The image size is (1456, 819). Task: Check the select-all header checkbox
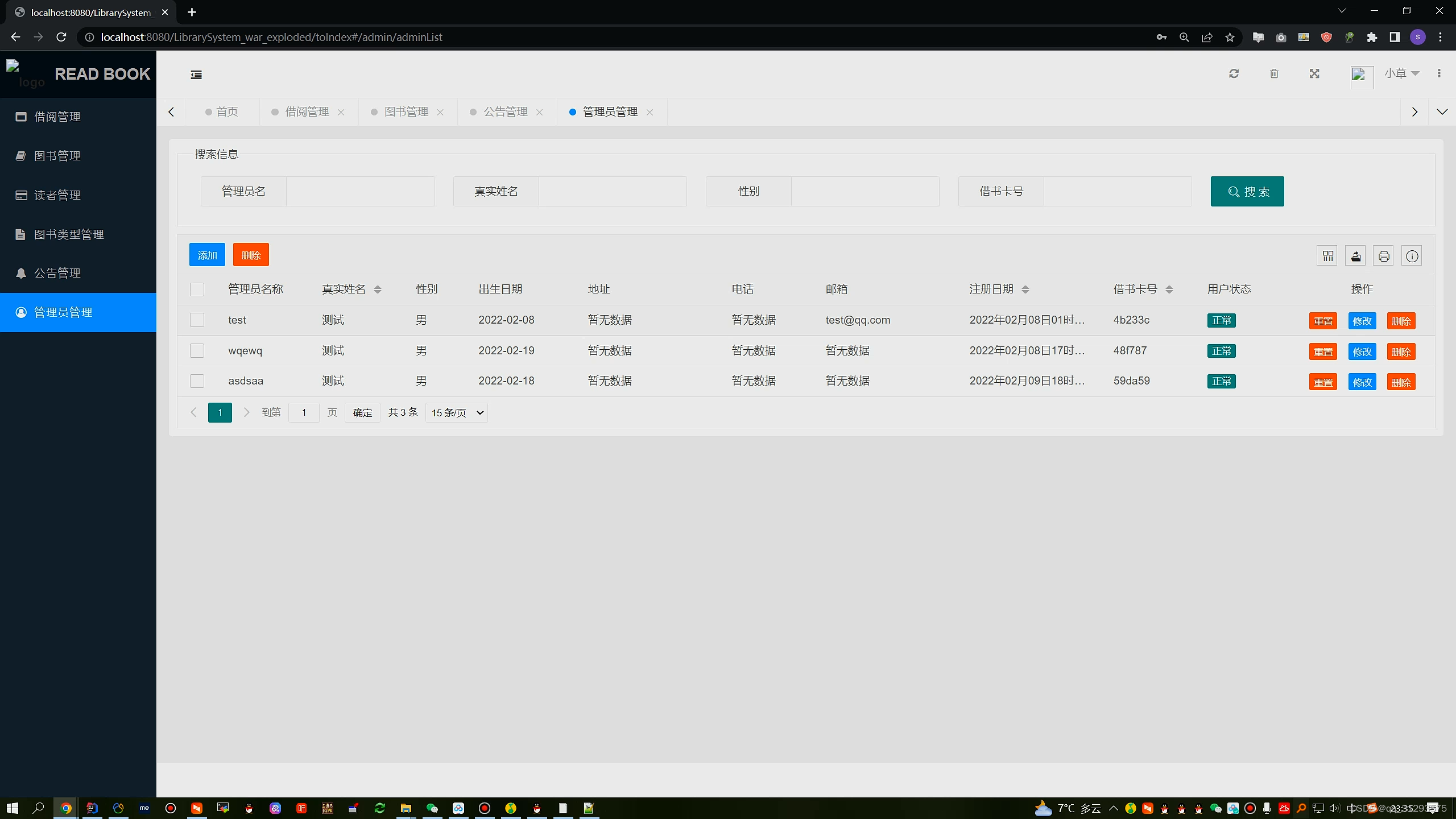click(197, 289)
